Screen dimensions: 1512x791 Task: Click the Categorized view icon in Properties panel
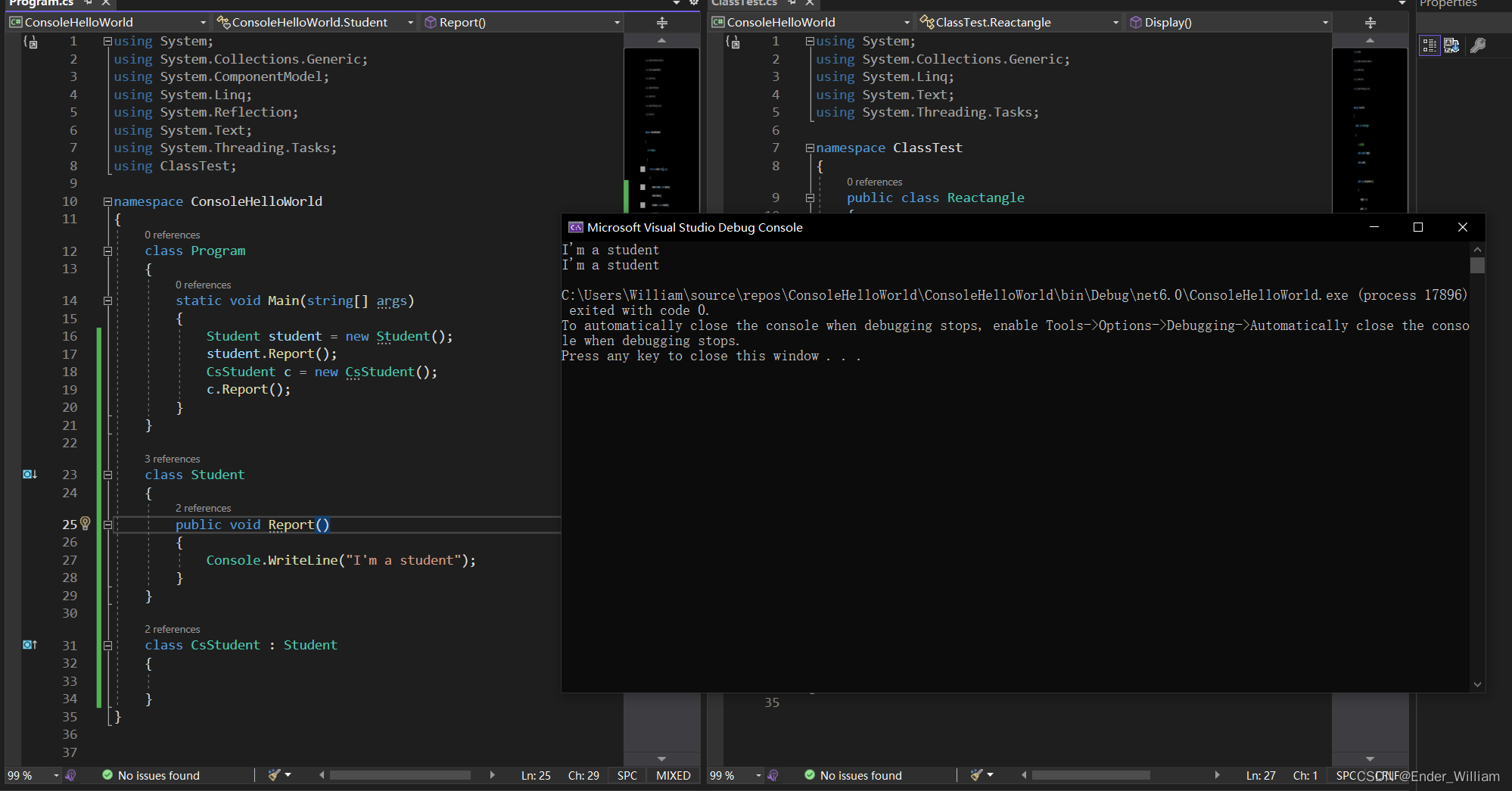coord(1429,45)
